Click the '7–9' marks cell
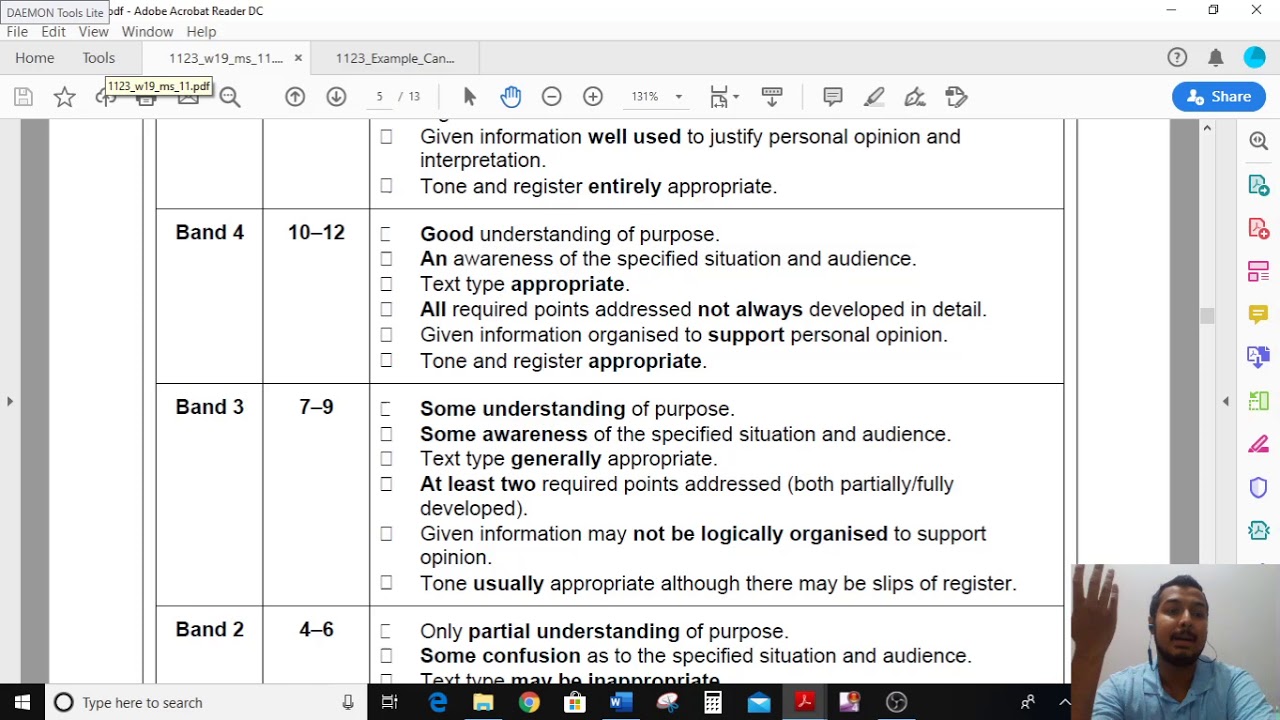Screen dimensions: 1280x720 [x=316, y=407]
